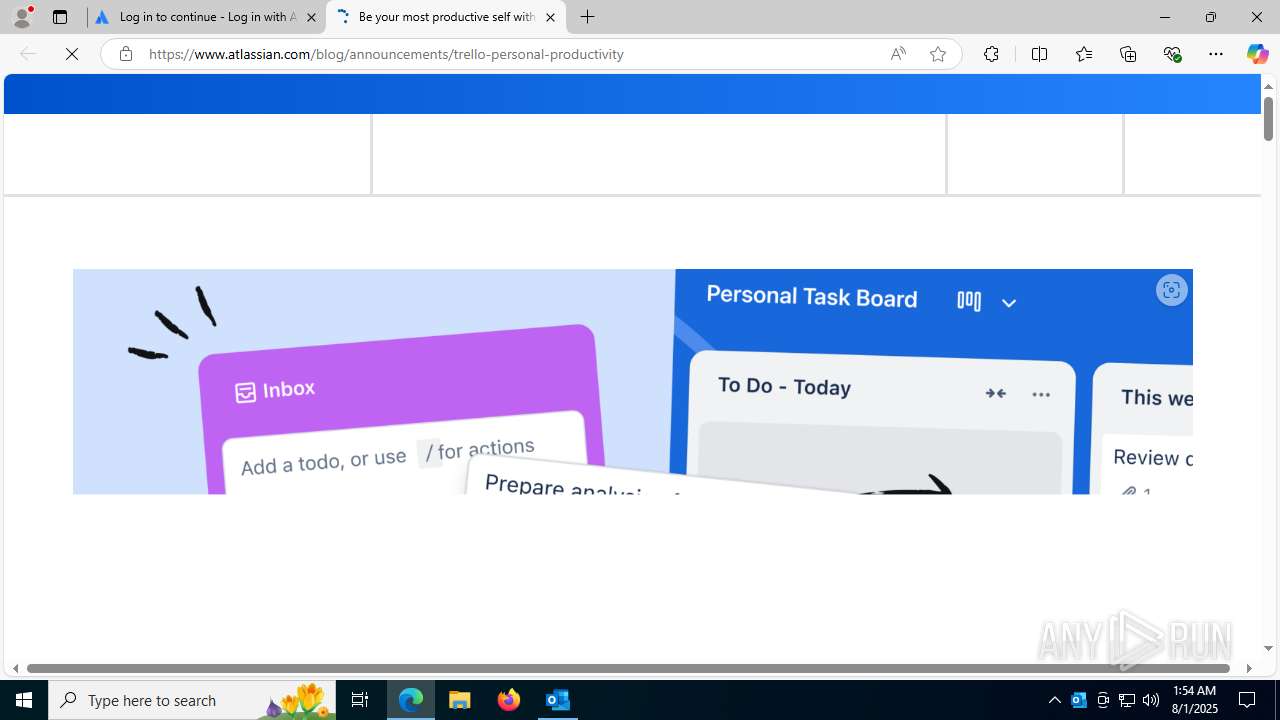This screenshot has width=1280, height=720.
Task: Turn on Read aloud
Action: click(x=898, y=54)
